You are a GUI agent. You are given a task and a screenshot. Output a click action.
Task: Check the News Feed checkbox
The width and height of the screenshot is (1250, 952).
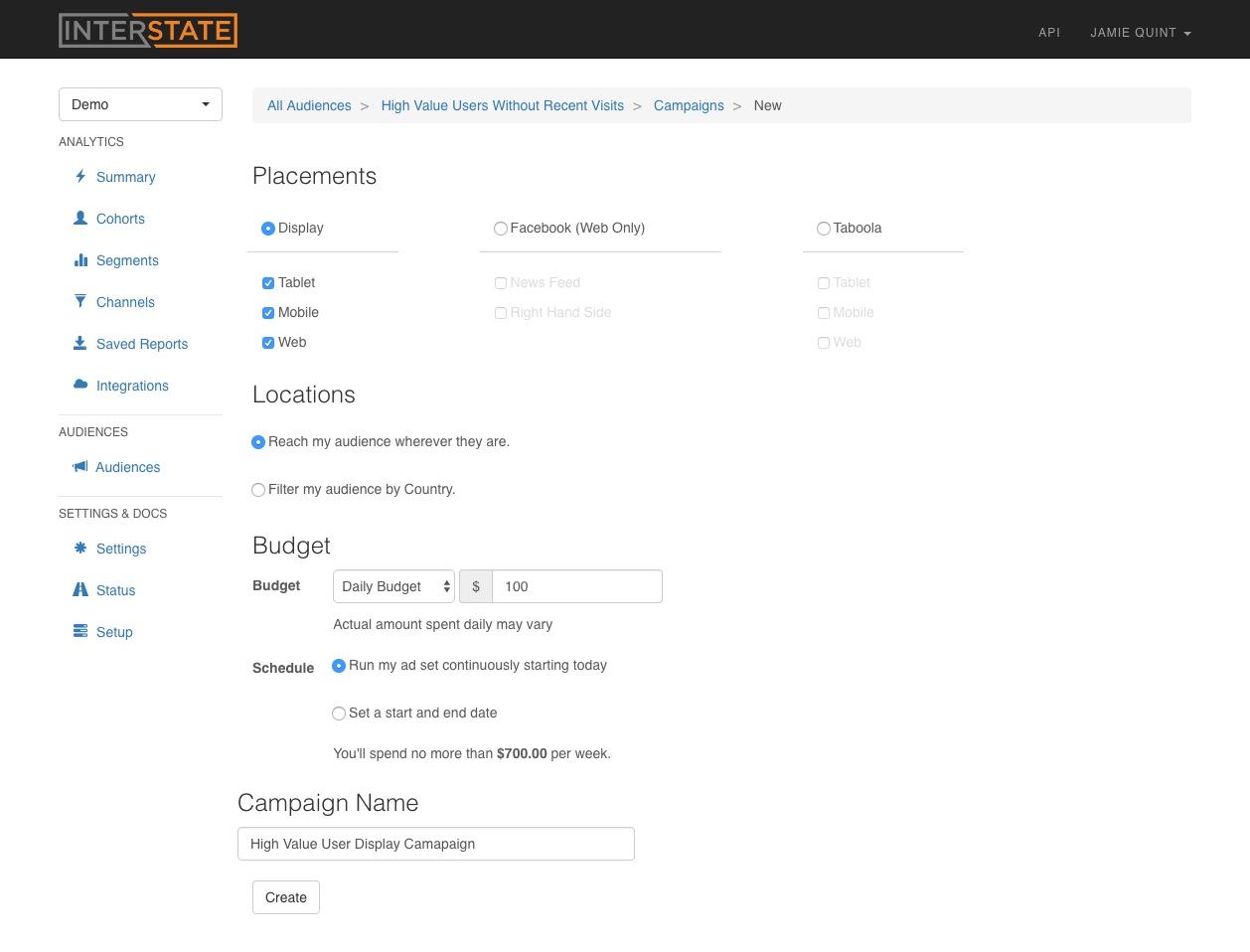click(501, 283)
